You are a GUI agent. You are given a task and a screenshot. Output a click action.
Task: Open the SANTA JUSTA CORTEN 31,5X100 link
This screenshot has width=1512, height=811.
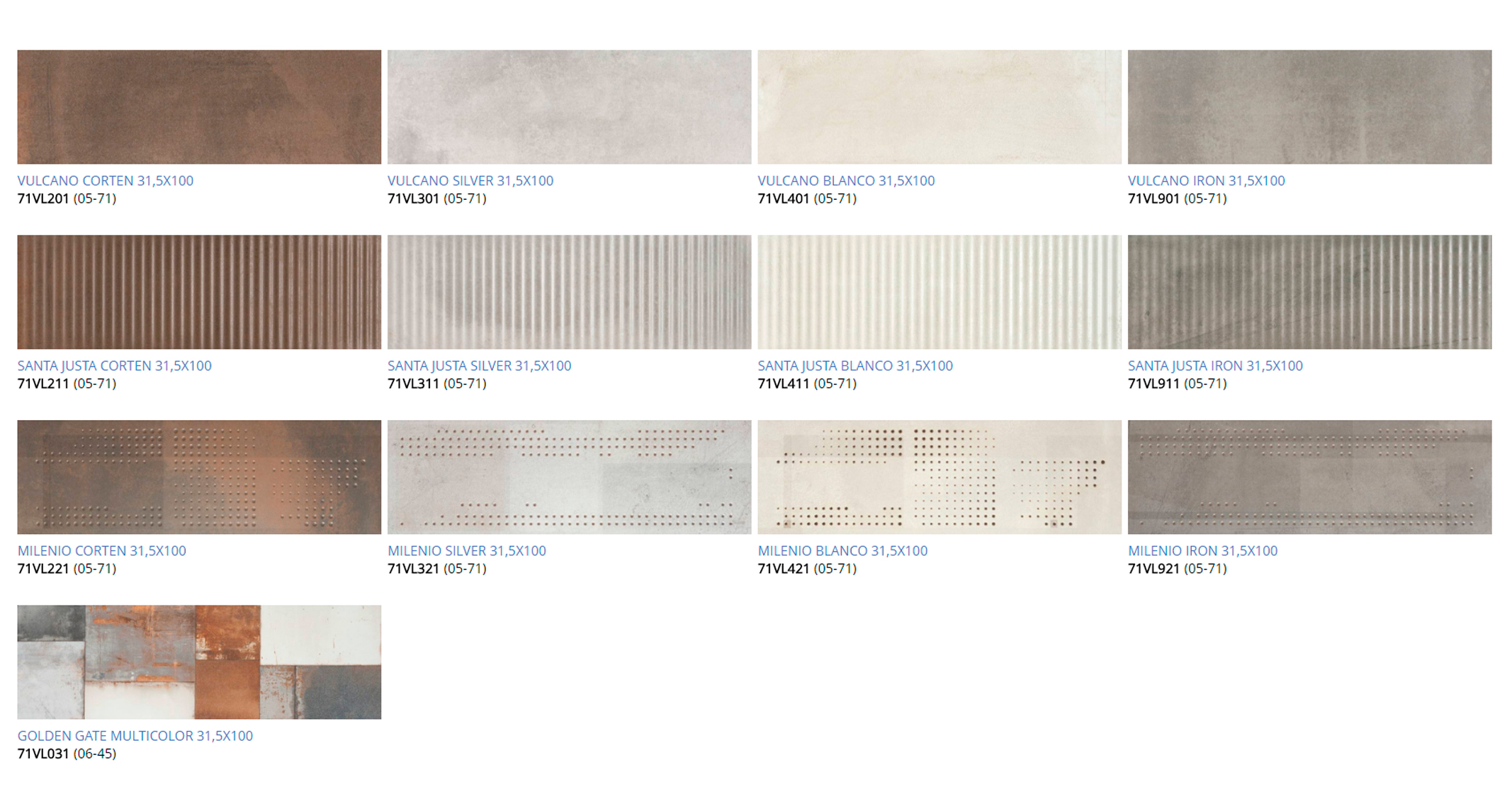(118, 365)
